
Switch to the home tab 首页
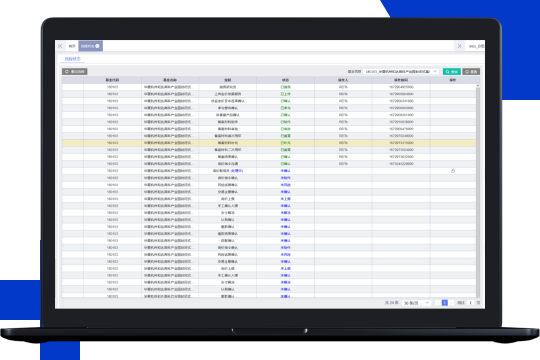coord(72,46)
